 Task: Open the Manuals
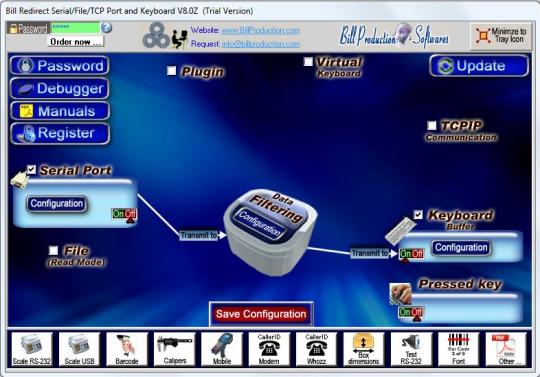(60, 111)
